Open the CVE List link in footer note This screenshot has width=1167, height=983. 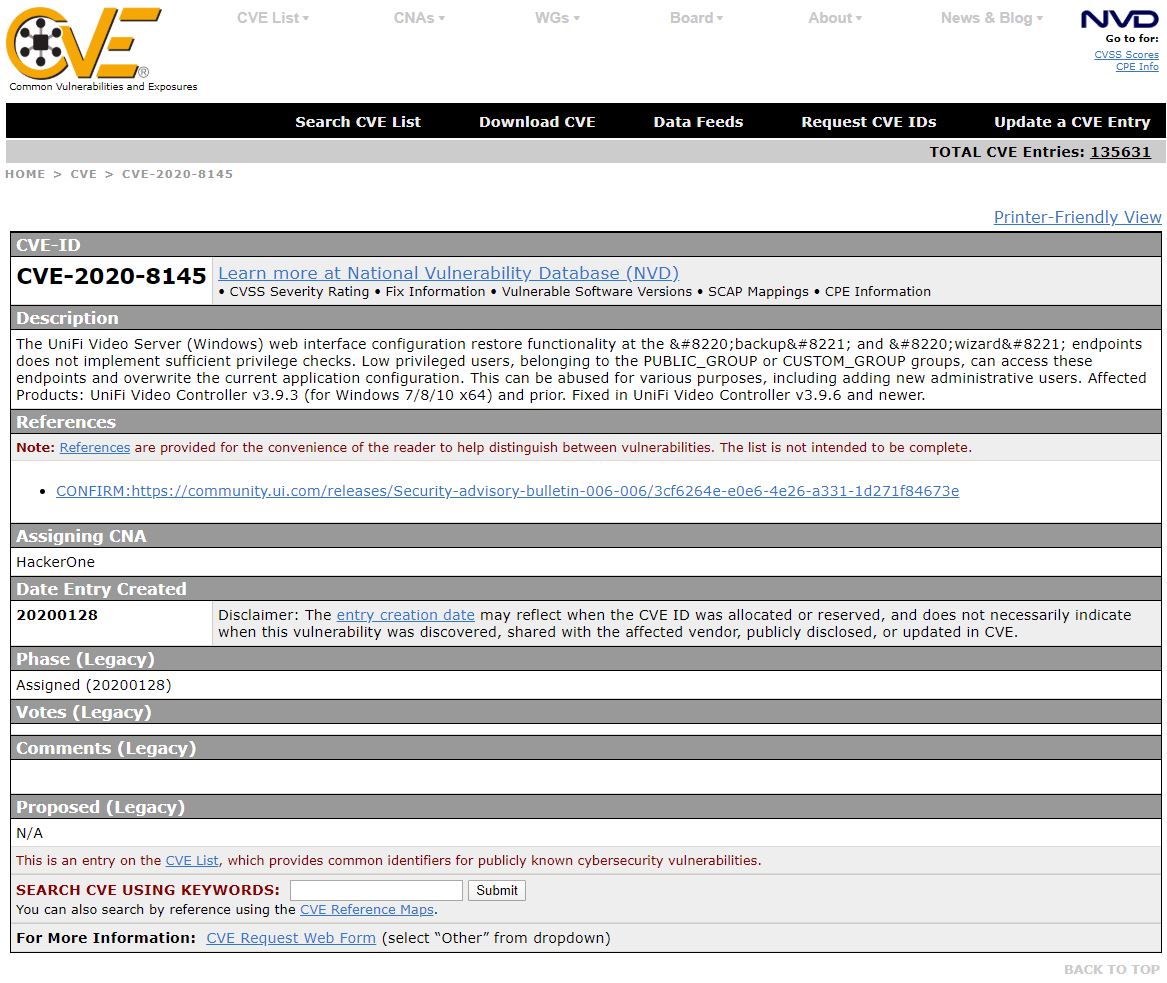(192, 860)
